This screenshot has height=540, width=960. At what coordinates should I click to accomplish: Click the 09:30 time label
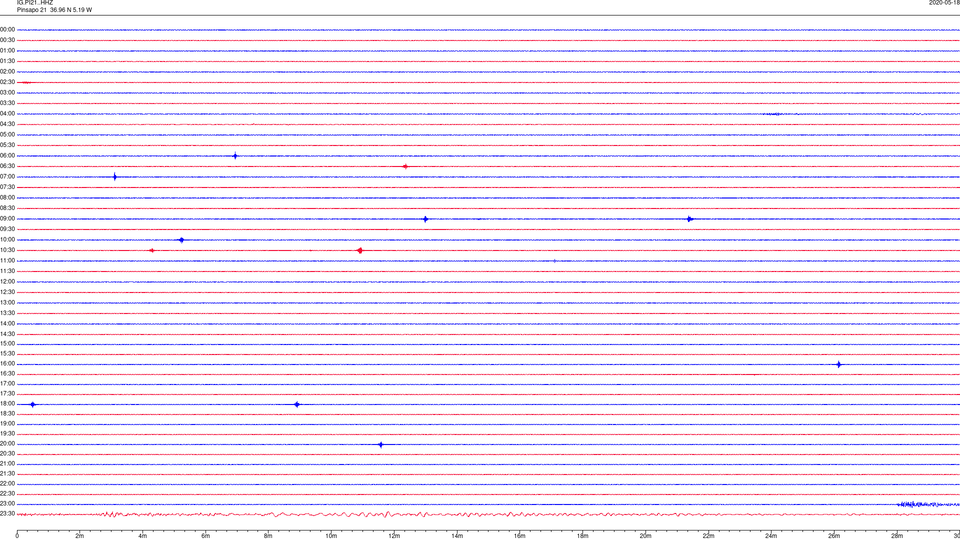click(7, 229)
